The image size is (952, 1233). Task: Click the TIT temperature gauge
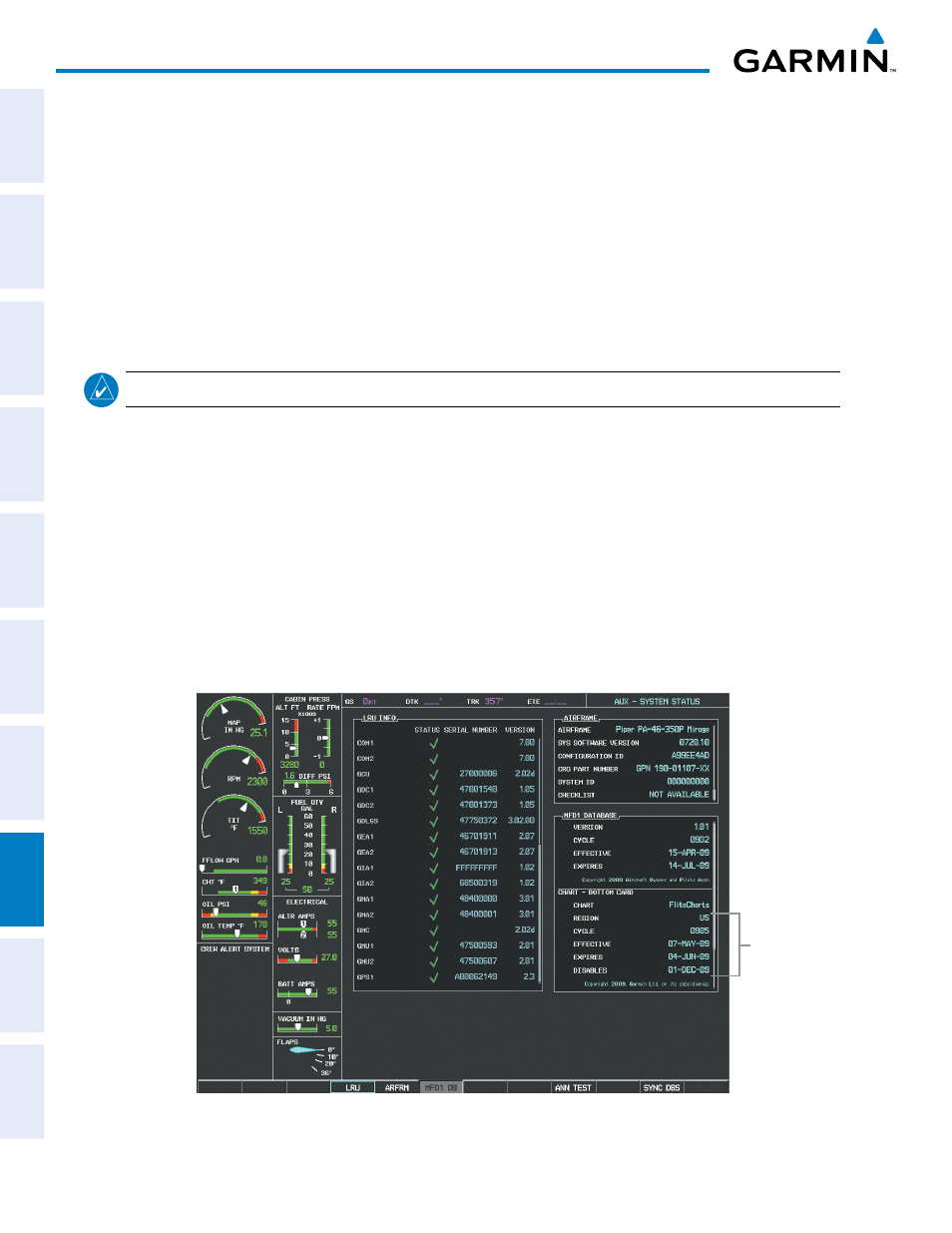pos(235,817)
